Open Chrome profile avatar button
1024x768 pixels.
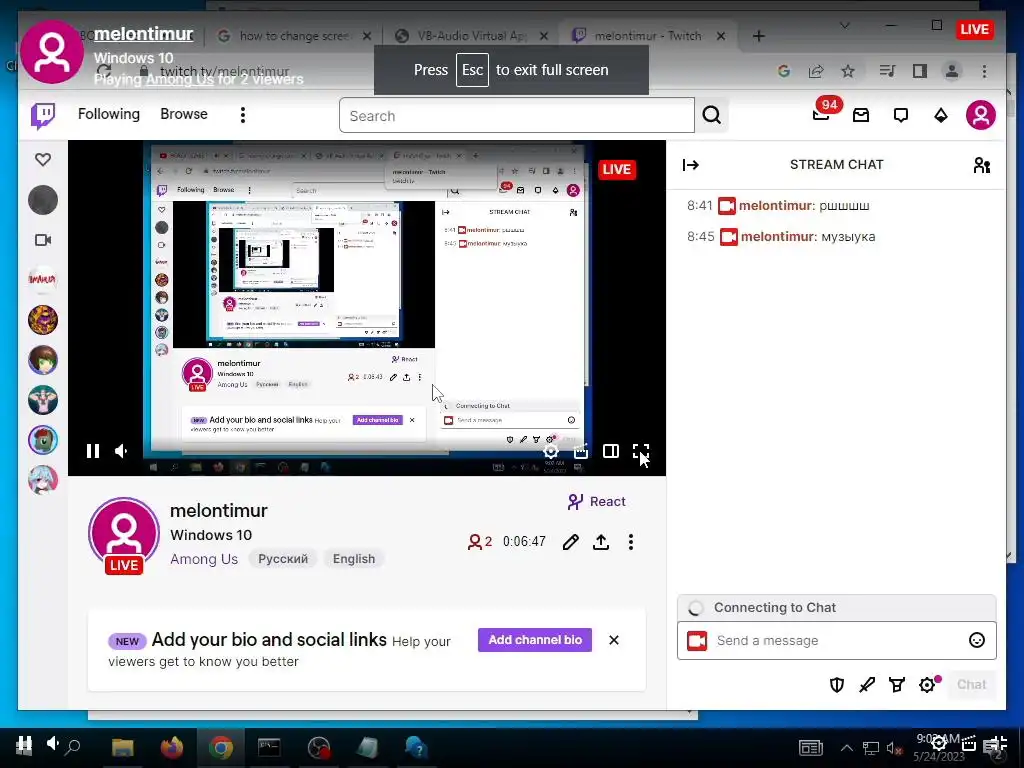point(952,71)
